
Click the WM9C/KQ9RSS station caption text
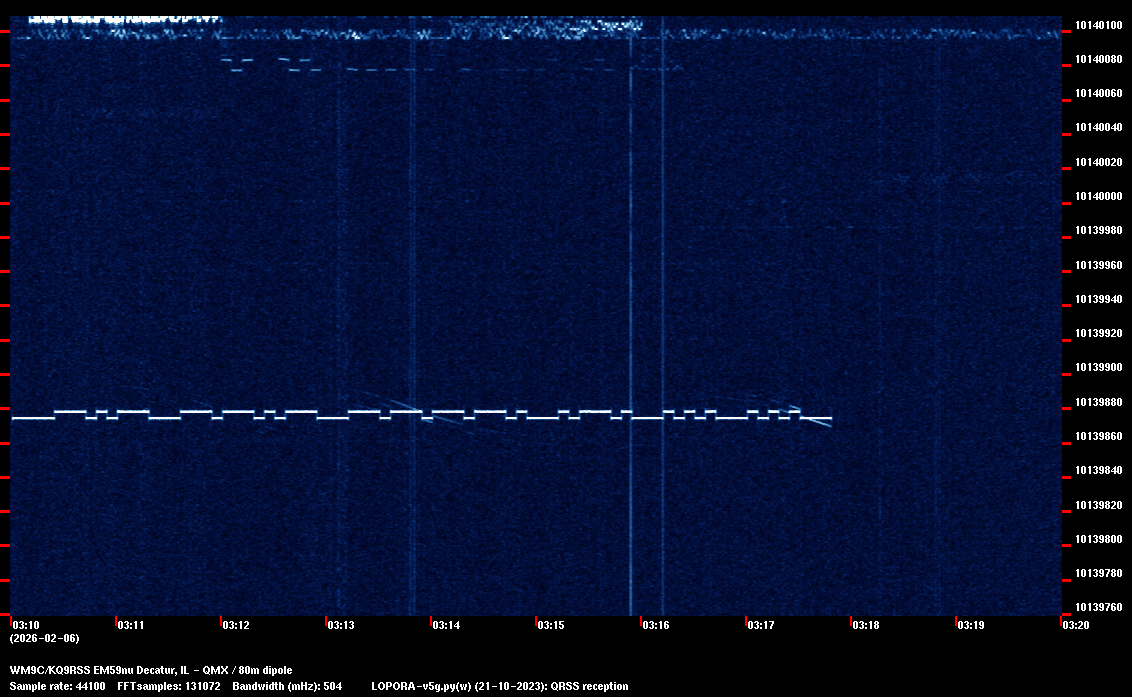(151, 670)
